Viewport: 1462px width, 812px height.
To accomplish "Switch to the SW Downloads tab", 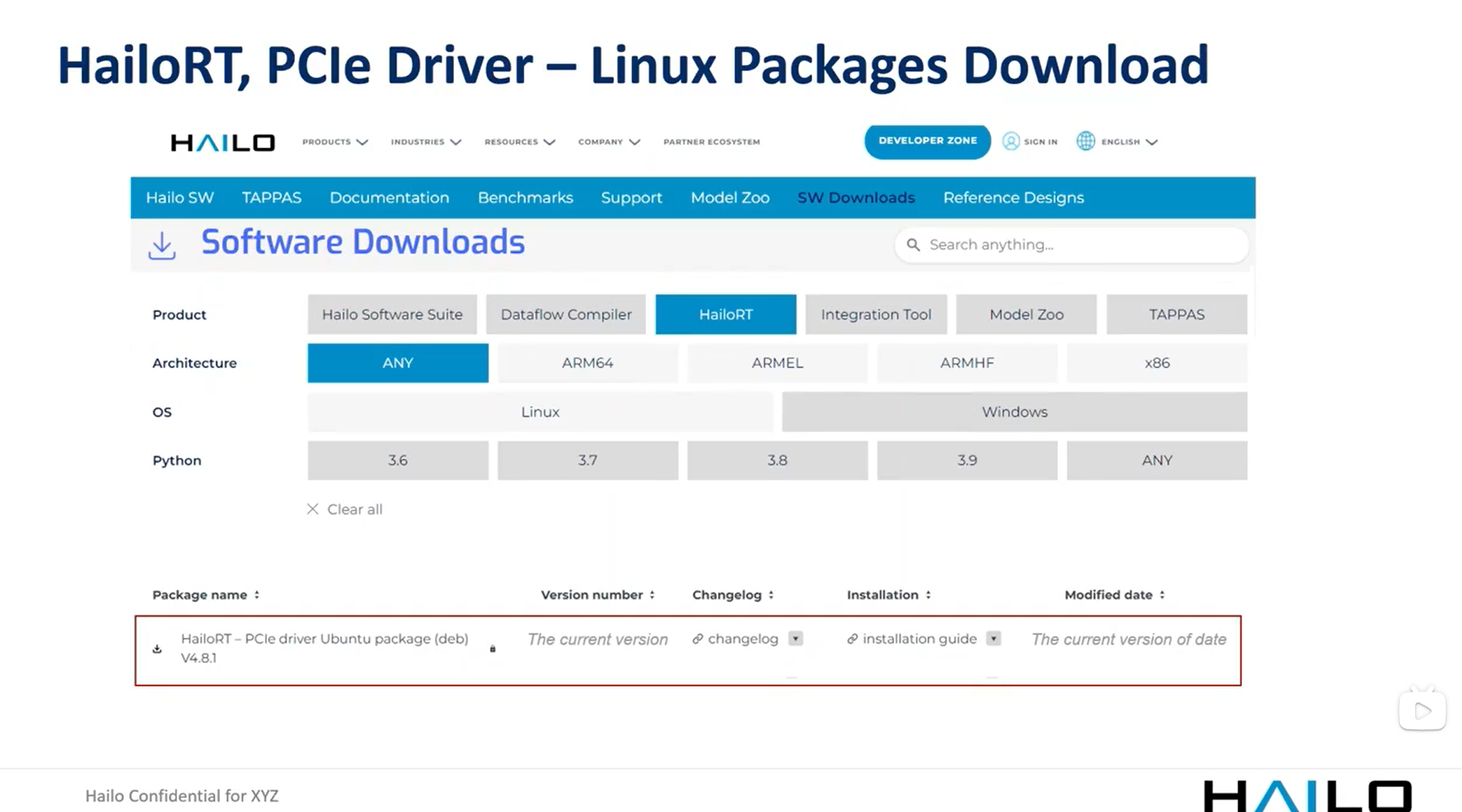I will click(x=856, y=198).
